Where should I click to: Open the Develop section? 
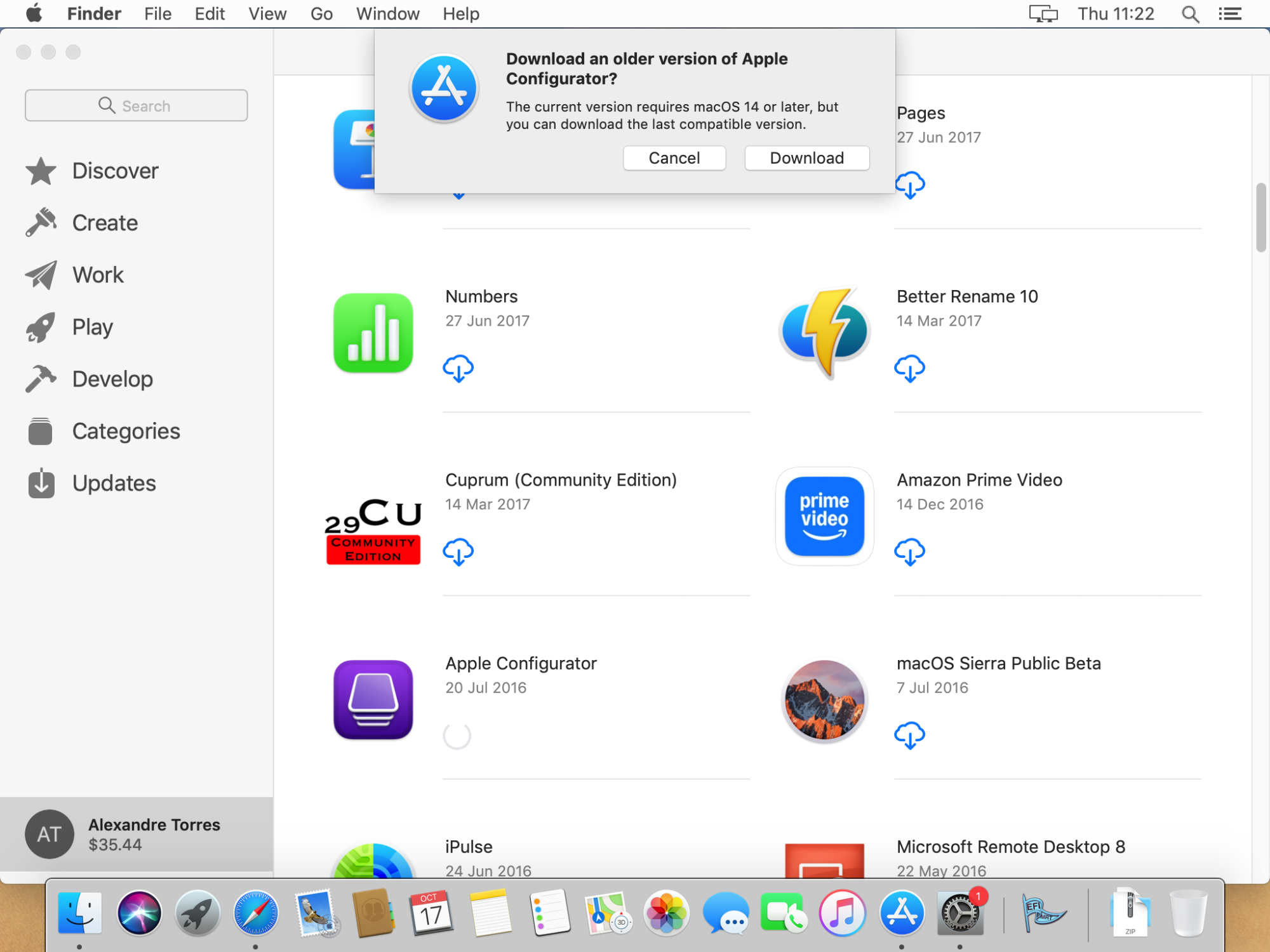click(90, 379)
